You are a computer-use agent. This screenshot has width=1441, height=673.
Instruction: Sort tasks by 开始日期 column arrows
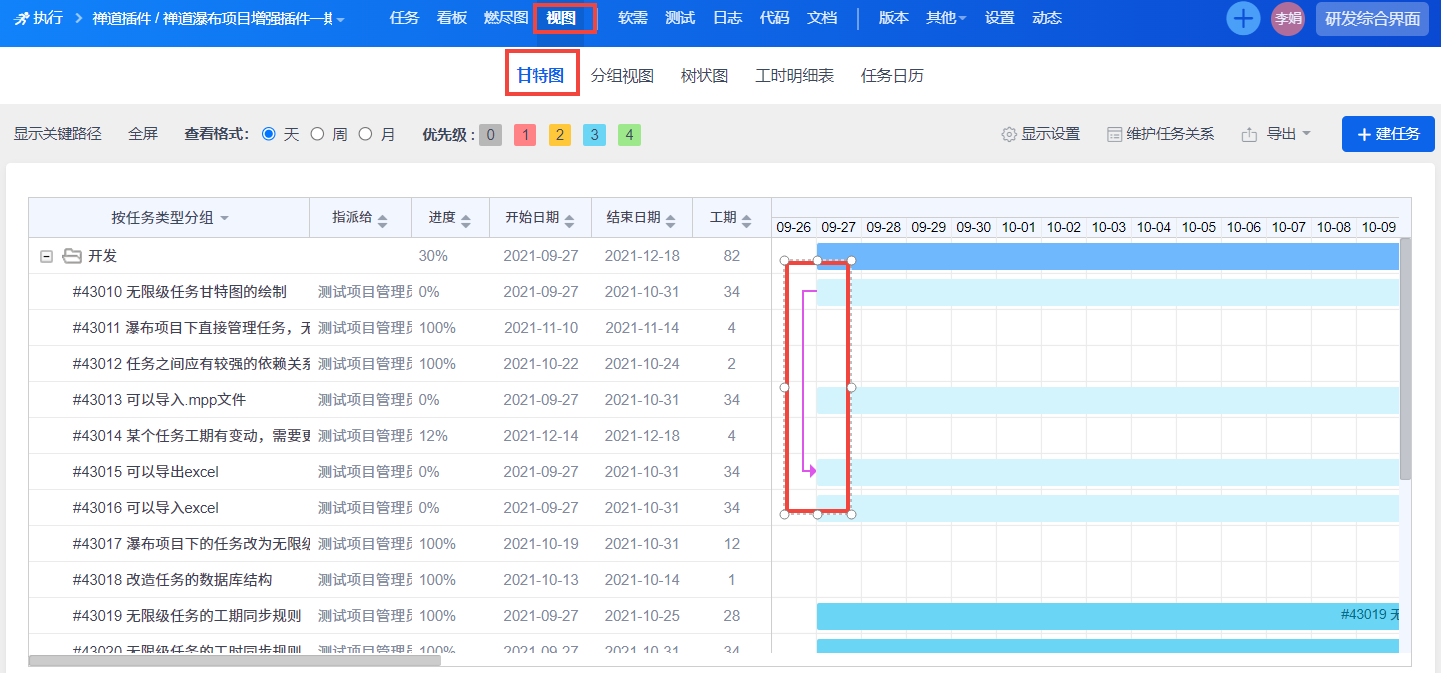(x=568, y=219)
